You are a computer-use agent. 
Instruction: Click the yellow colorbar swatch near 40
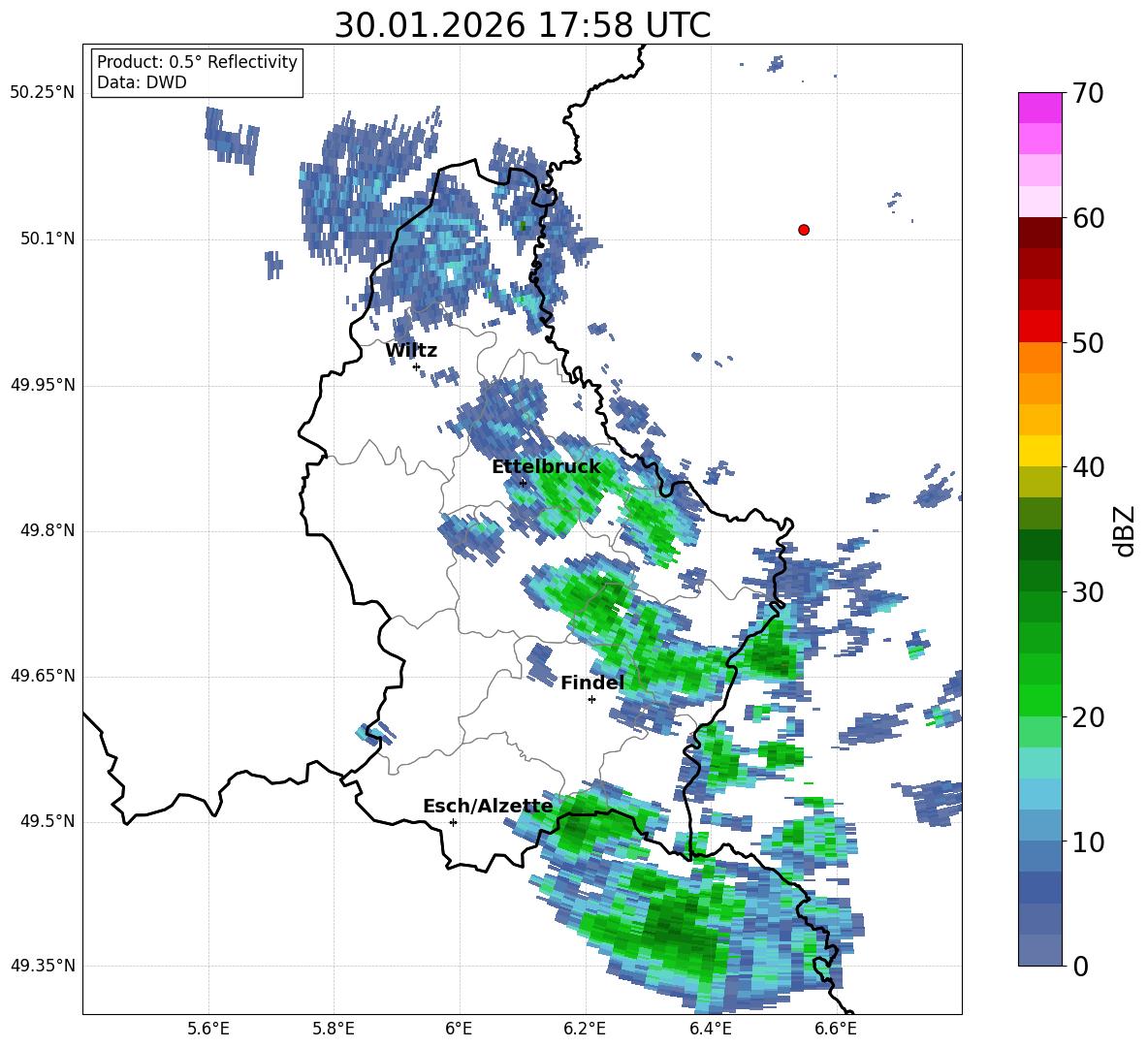point(1039,451)
